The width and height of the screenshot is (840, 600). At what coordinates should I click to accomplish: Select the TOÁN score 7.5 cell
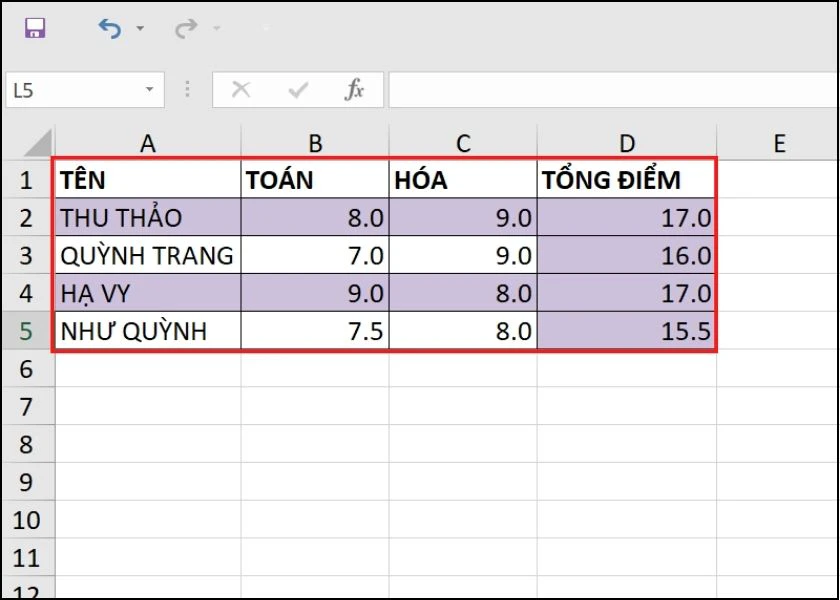coord(315,331)
